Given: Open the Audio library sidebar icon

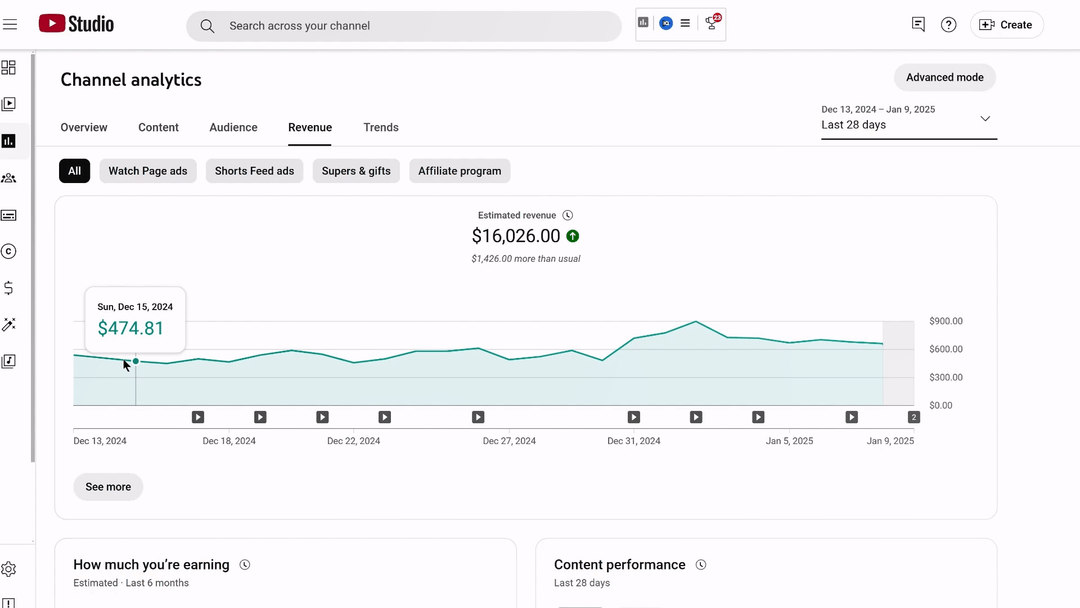Looking at the screenshot, I should pyautogui.click(x=8, y=361).
